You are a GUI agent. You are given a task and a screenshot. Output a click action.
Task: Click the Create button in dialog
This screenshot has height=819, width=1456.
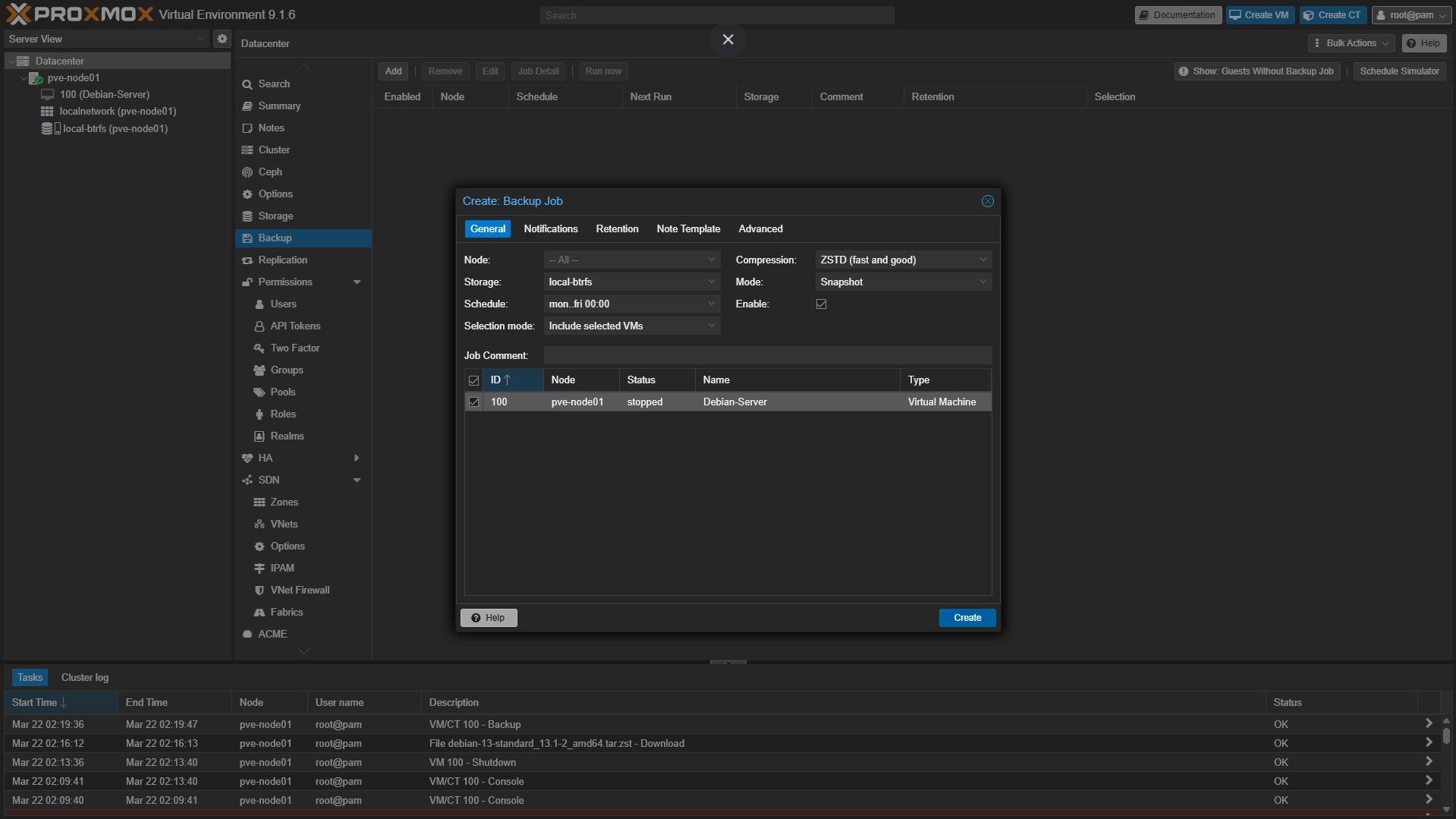pyautogui.click(x=967, y=618)
